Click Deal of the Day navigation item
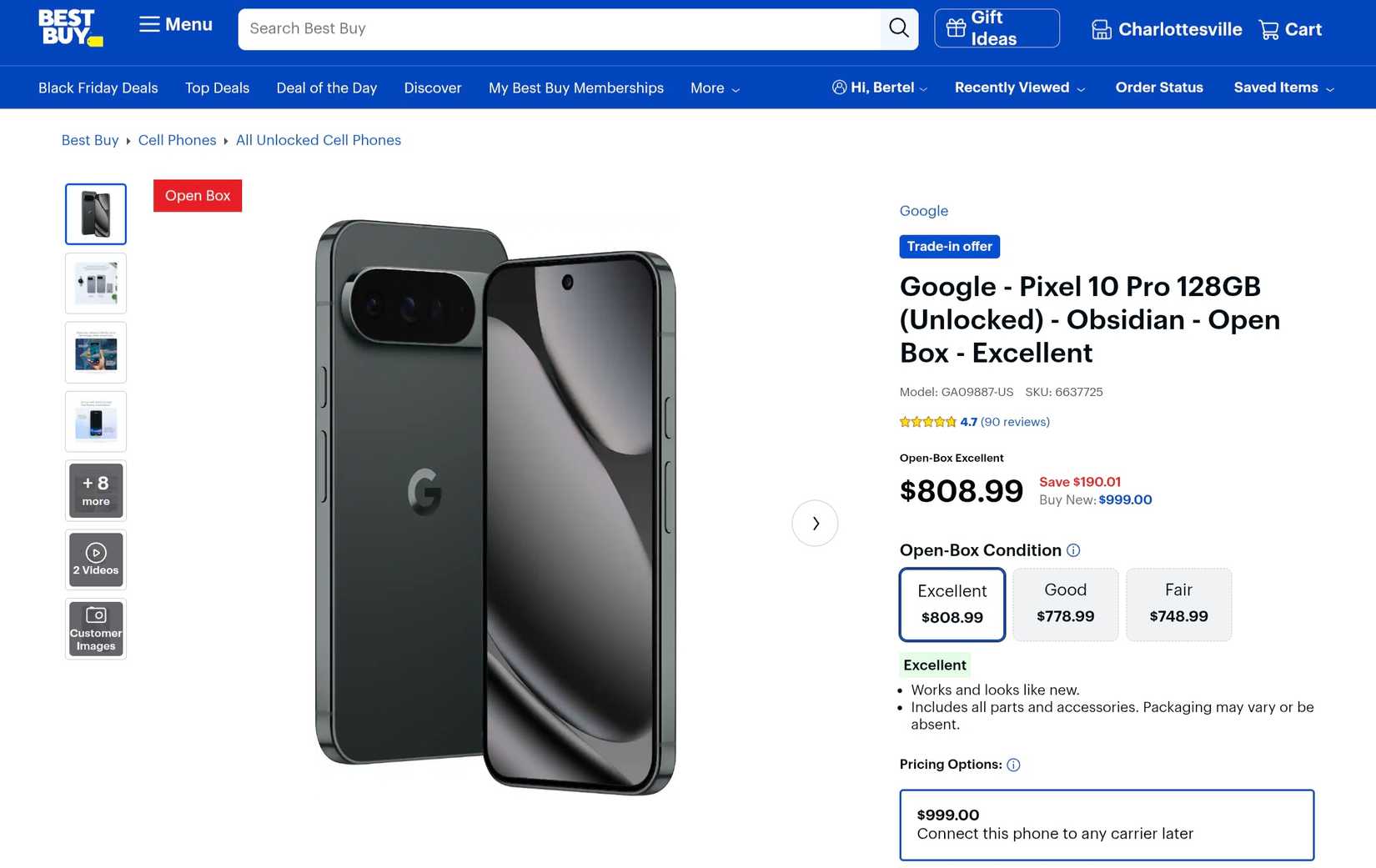 pos(326,88)
